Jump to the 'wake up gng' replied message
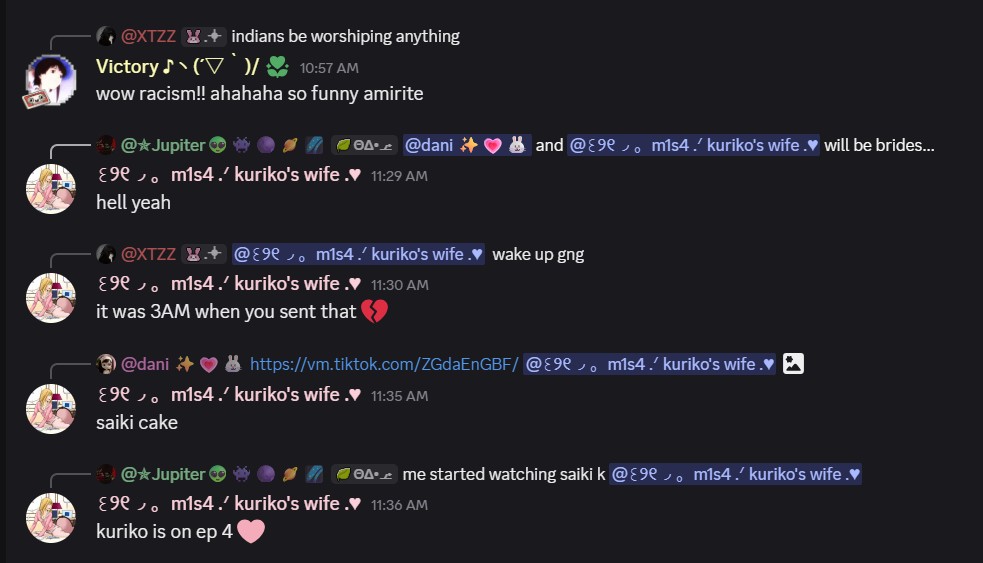Image resolution: width=983 pixels, height=563 pixels. (538, 255)
